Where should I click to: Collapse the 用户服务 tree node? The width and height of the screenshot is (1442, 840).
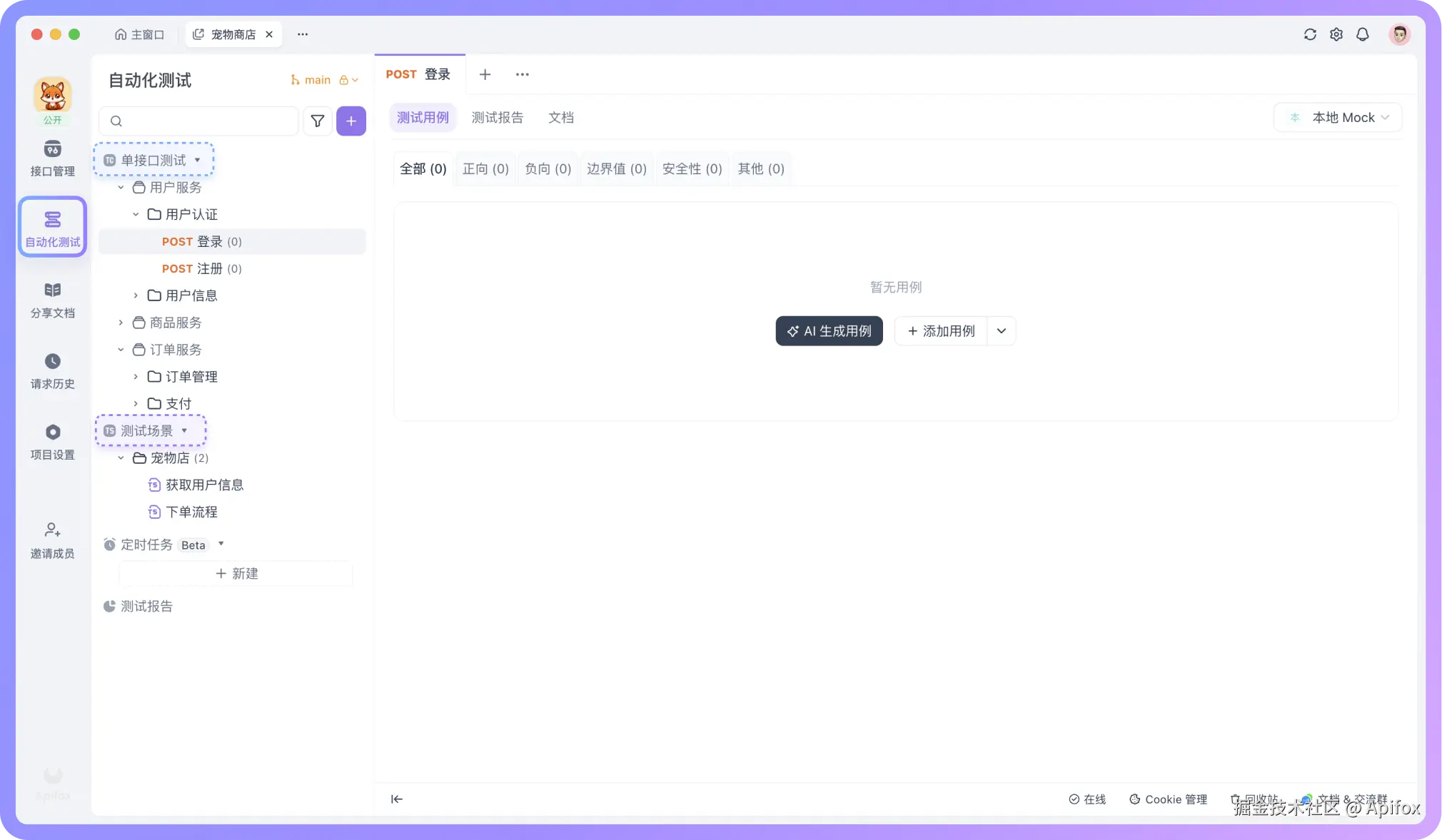pos(121,188)
